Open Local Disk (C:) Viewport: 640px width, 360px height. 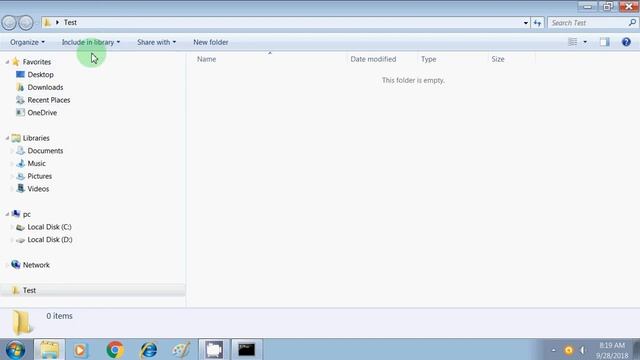(x=49, y=227)
